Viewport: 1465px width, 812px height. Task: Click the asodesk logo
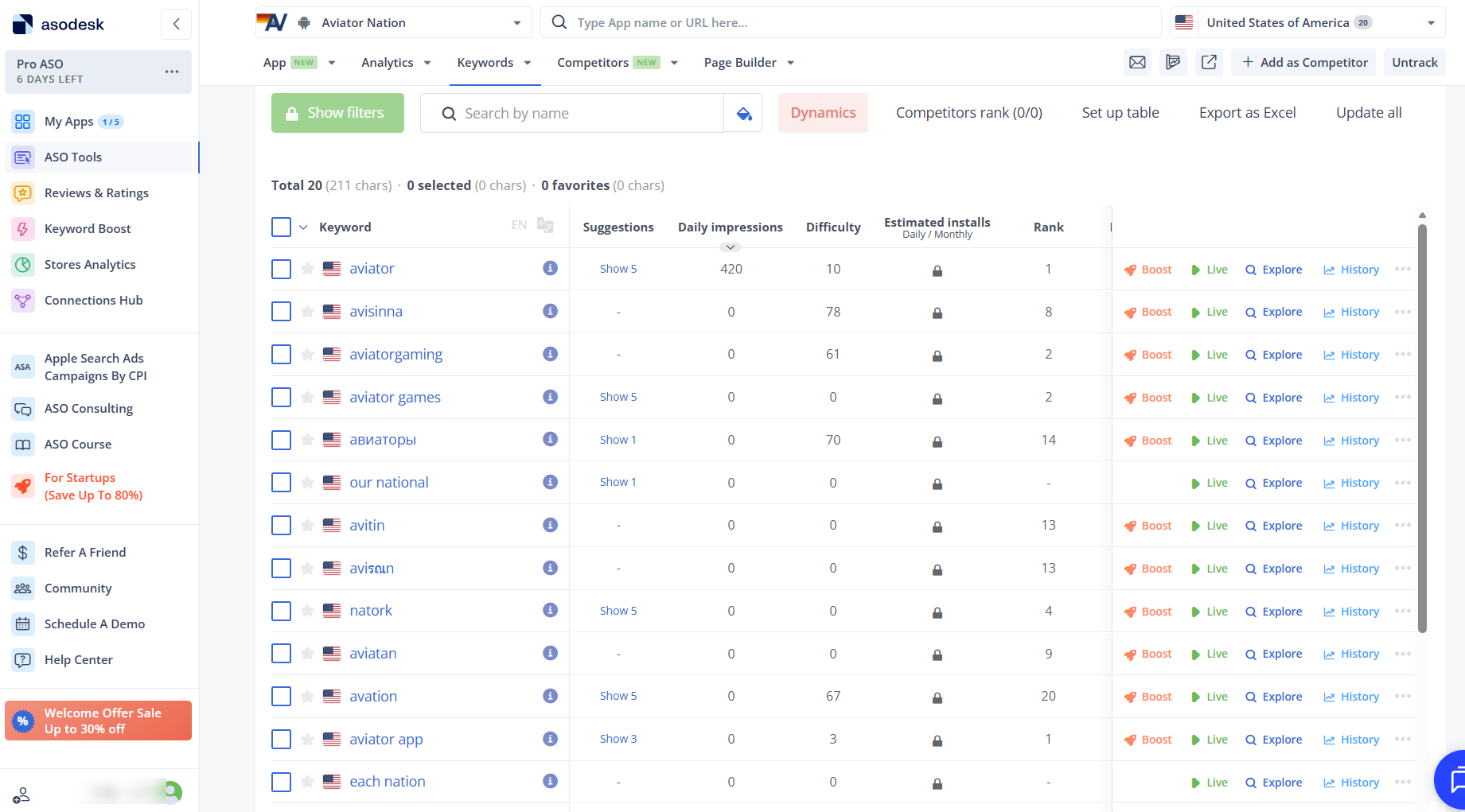[x=59, y=25]
